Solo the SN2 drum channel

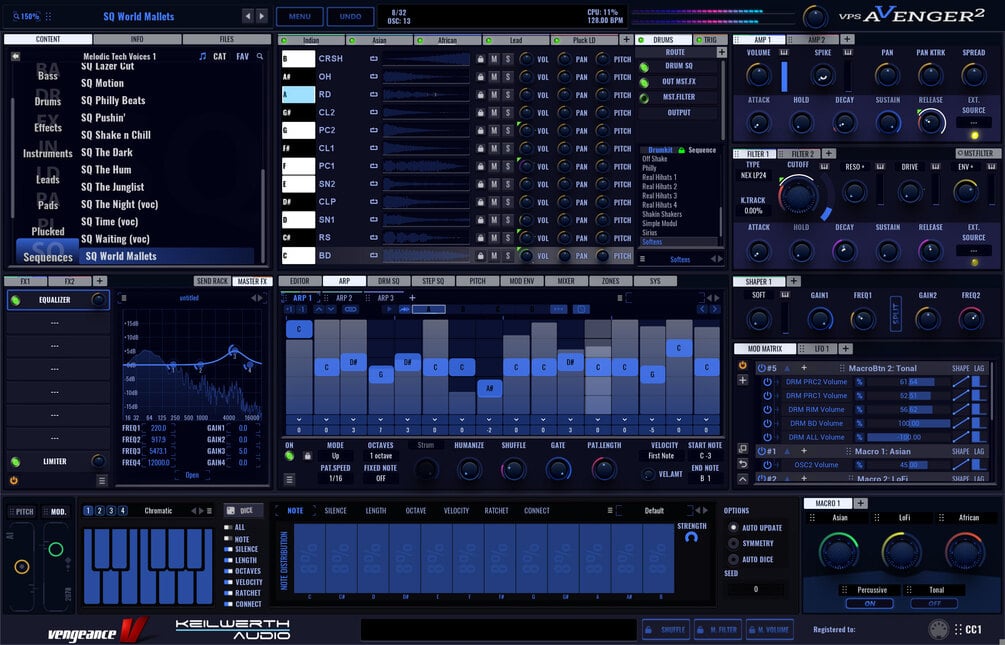pyautogui.click(x=508, y=184)
